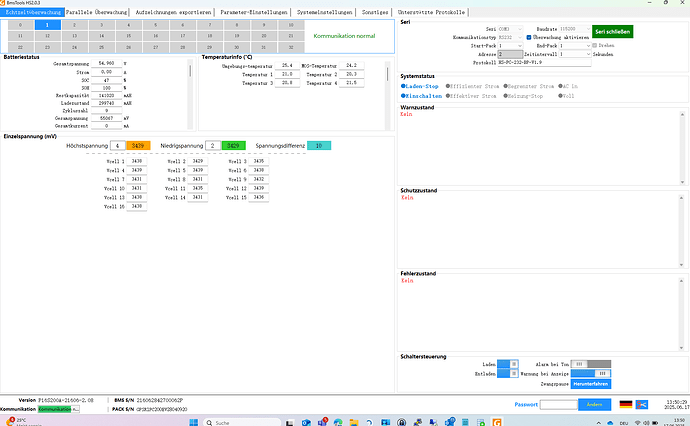This screenshot has height=426, width=690.
Task: Expand the End-Pack dropdown
Action: click(x=575, y=46)
